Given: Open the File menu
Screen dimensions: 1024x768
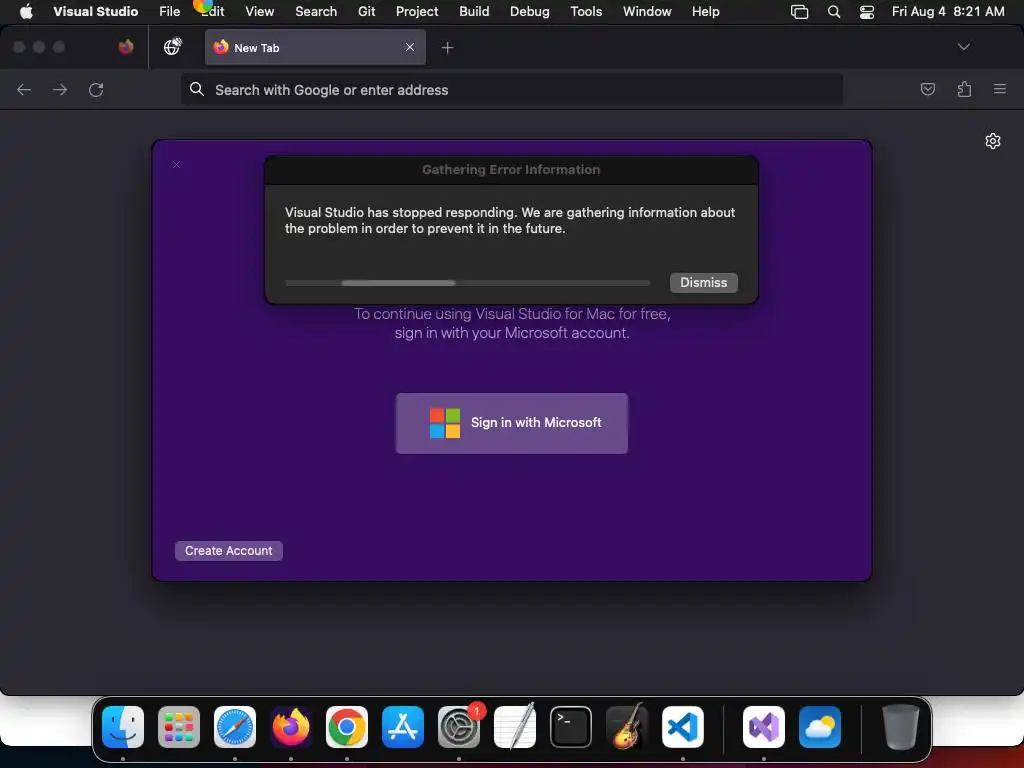Looking at the screenshot, I should click(x=170, y=11).
